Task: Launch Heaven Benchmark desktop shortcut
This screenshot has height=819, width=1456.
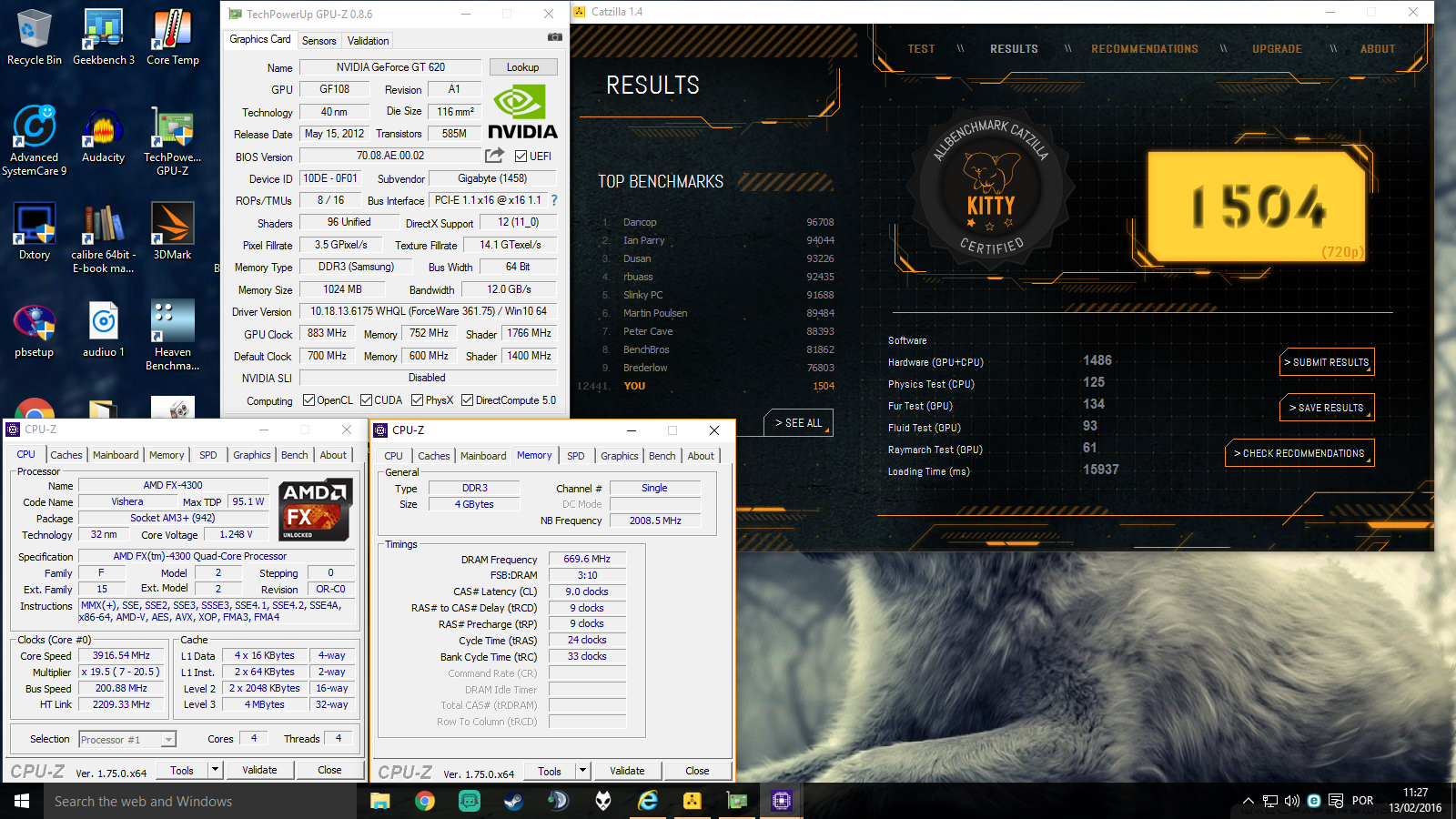Action: coord(173,336)
